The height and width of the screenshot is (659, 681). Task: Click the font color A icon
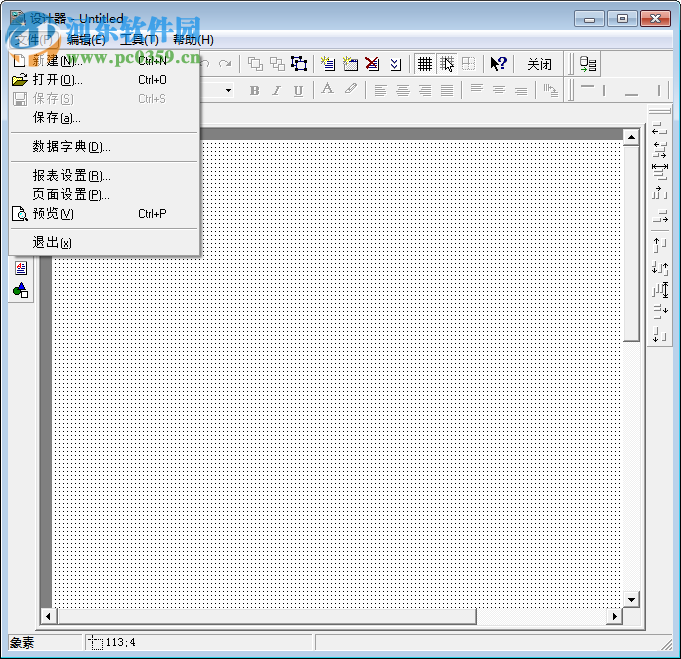(x=327, y=89)
